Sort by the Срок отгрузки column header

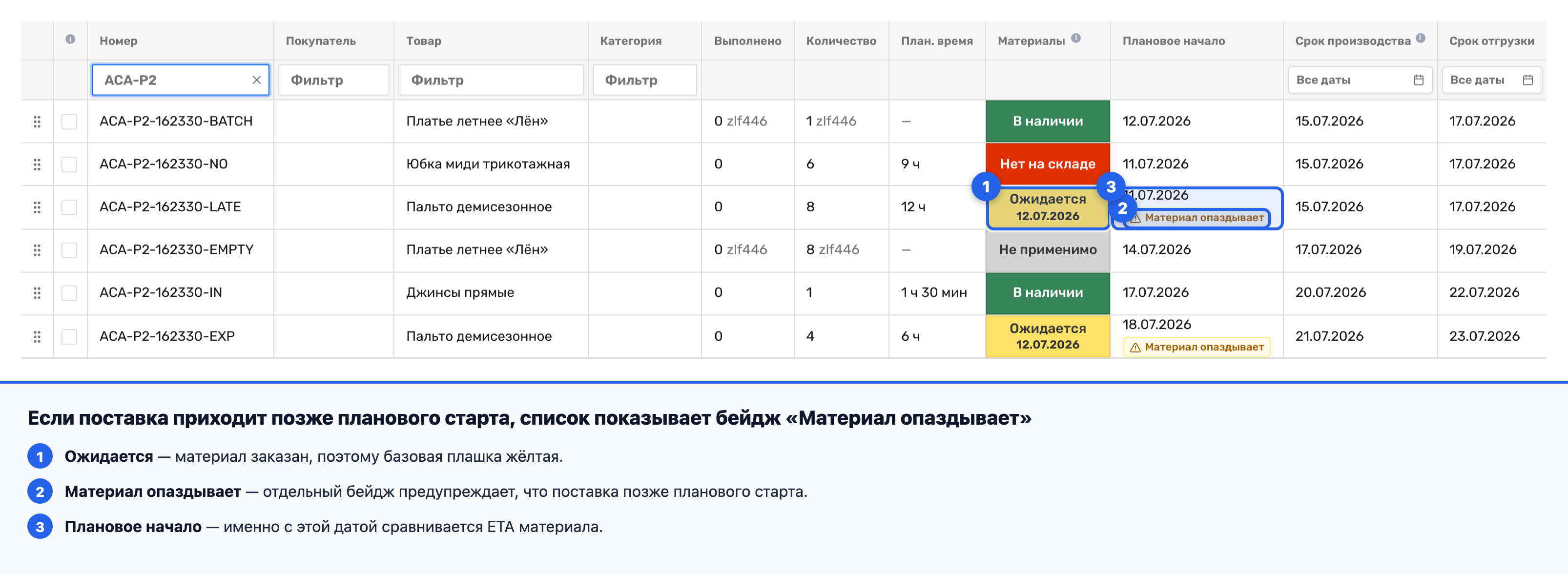tap(1491, 41)
